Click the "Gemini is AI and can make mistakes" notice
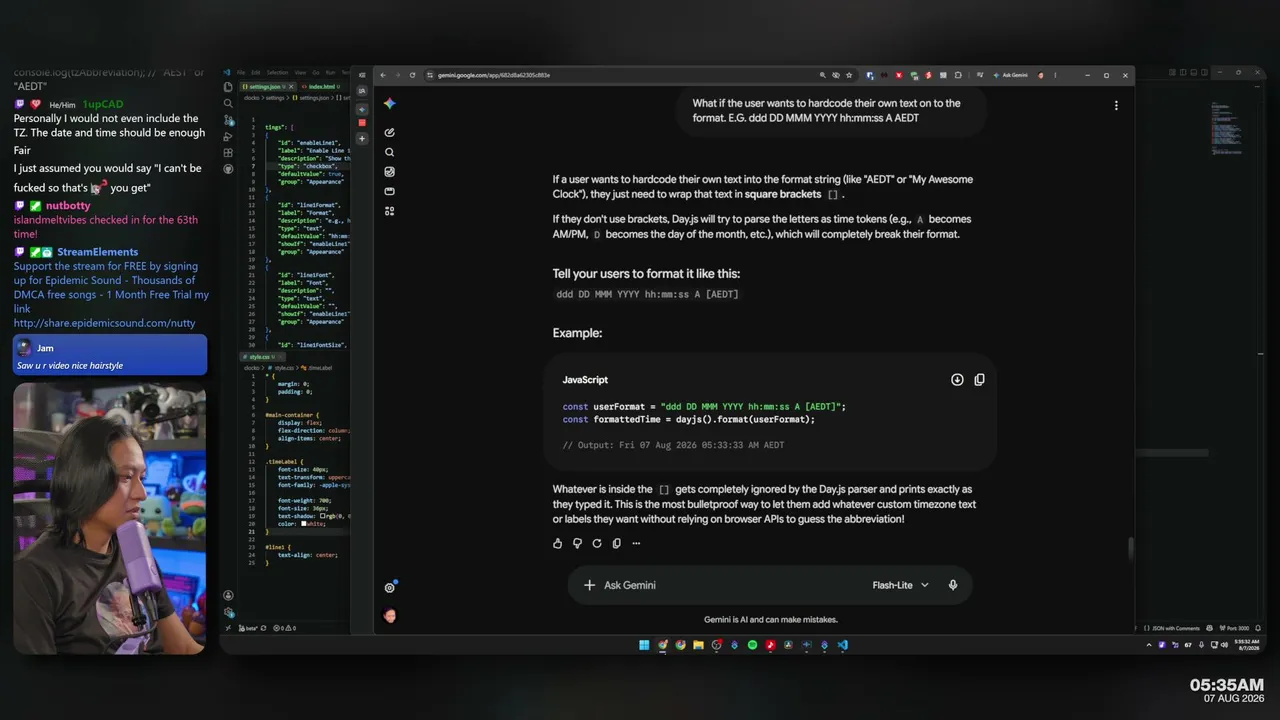This screenshot has width=1280, height=720. [770, 620]
